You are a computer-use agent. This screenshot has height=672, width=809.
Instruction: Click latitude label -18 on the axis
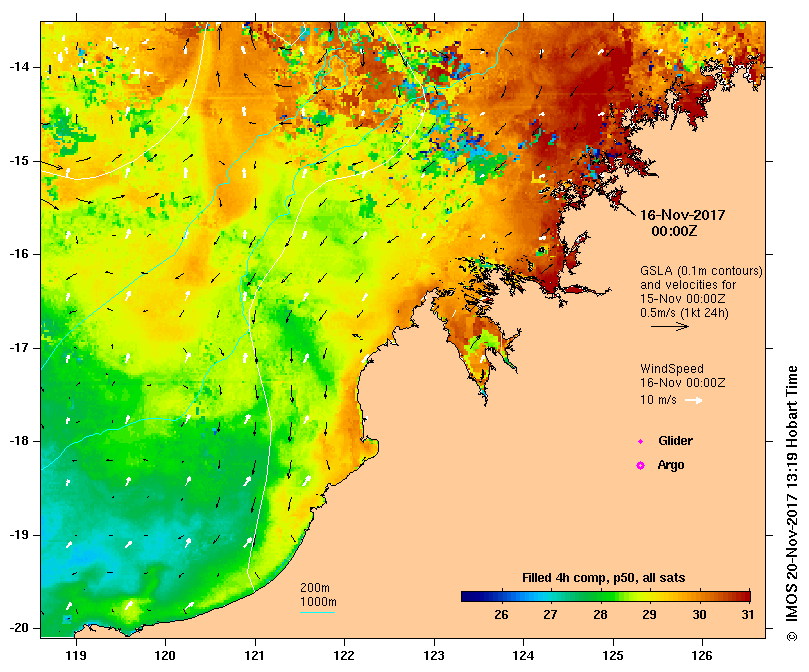(20, 441)
